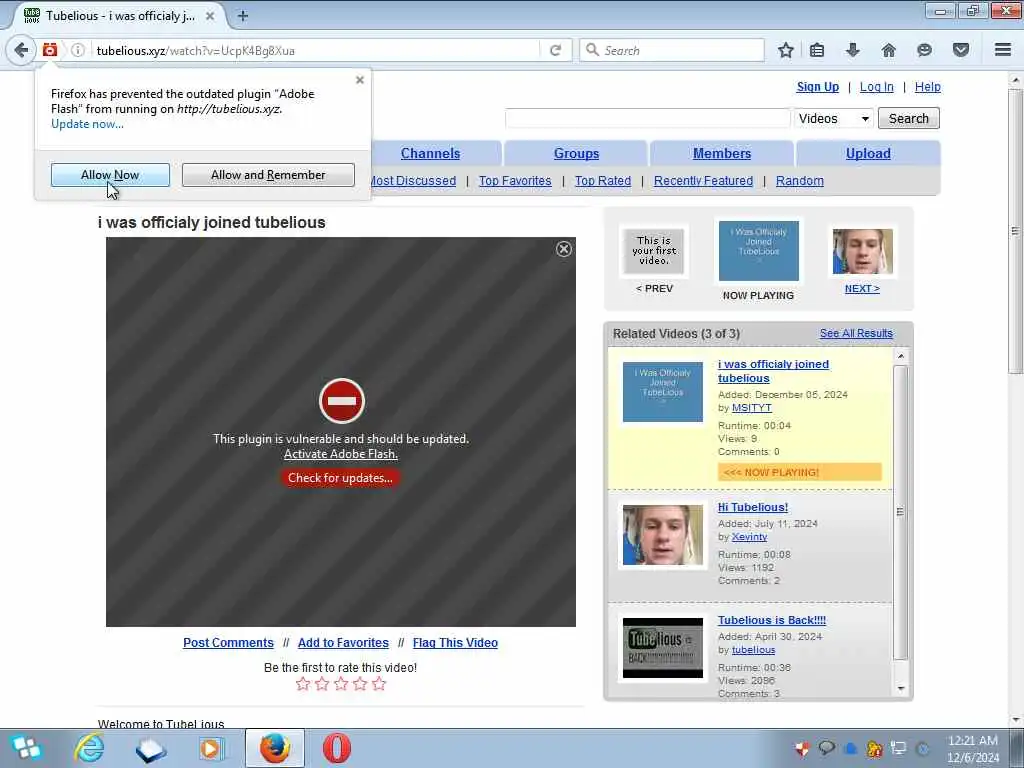Select Top Rated submenu link
Viewport: 1024px width, 768px height.
[x=603, y=181]
